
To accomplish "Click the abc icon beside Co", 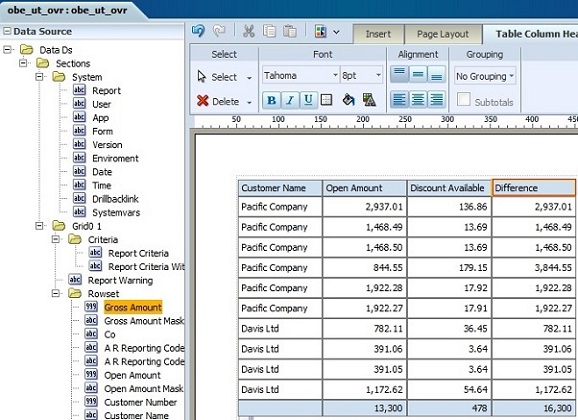I will [x=91, y=334].
